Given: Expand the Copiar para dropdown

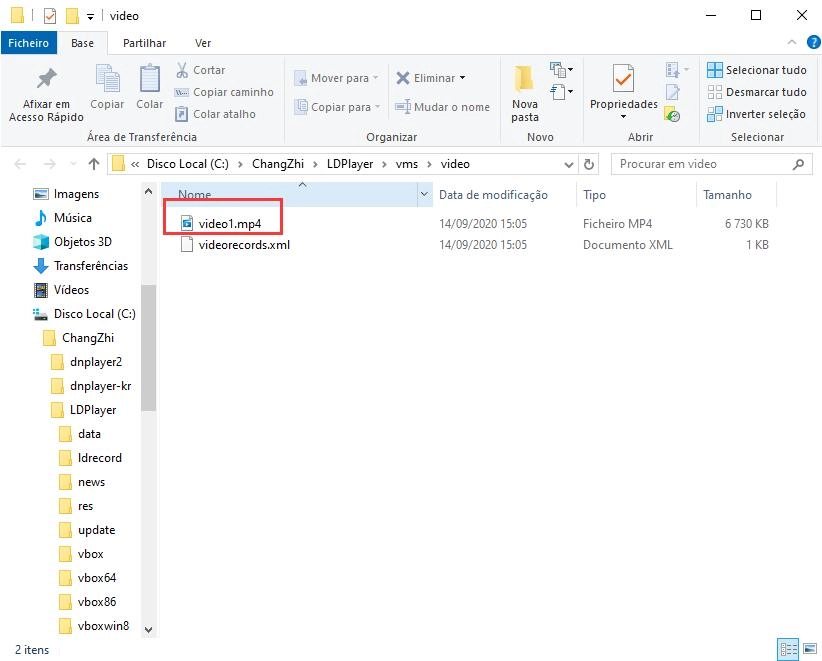Looking at the screenshot, I should pos(377,107).
